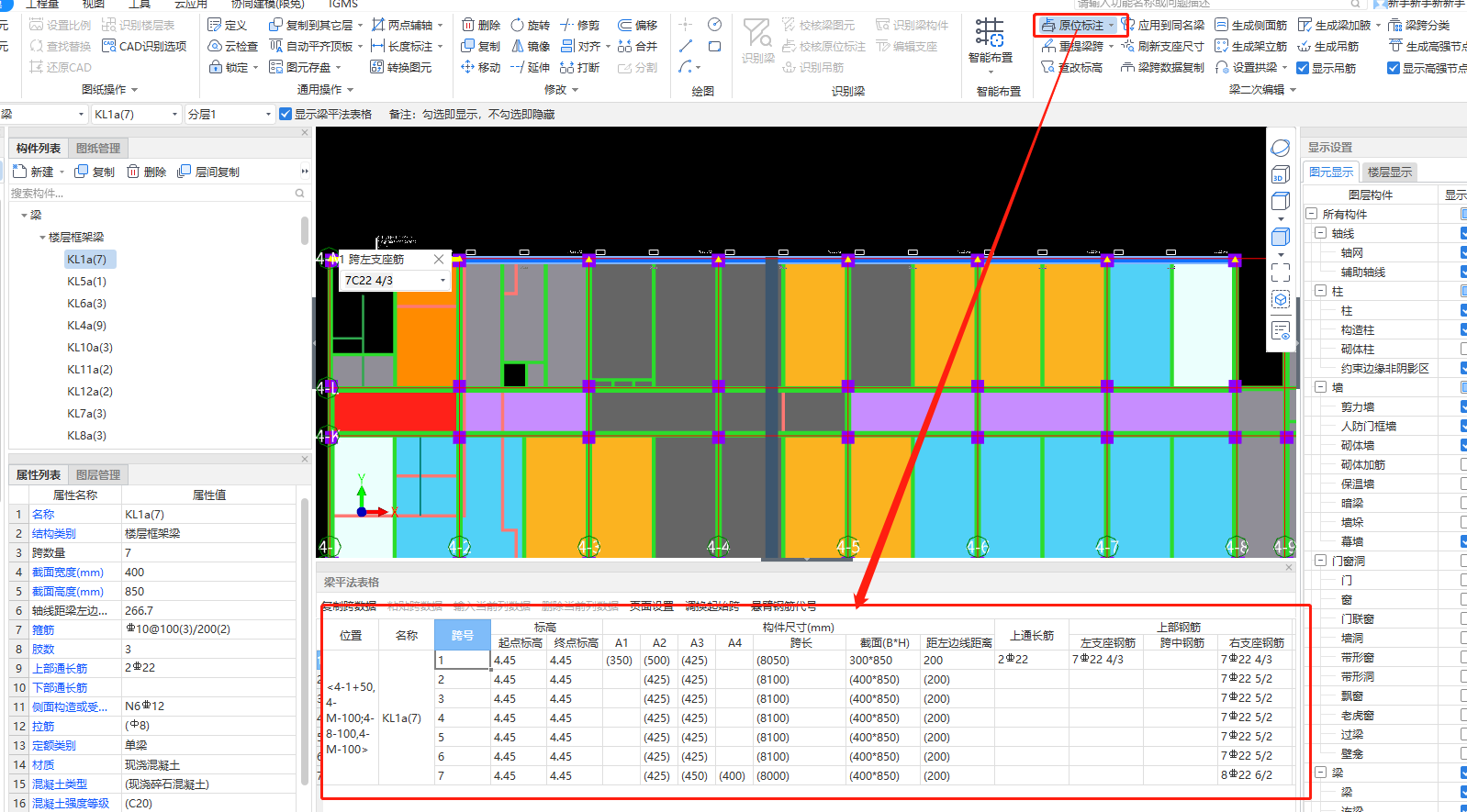Open the 7C22 4/3 rebar value dropdown
The width and height of the screenshot is (1467, 812).
tap(442, 280)
